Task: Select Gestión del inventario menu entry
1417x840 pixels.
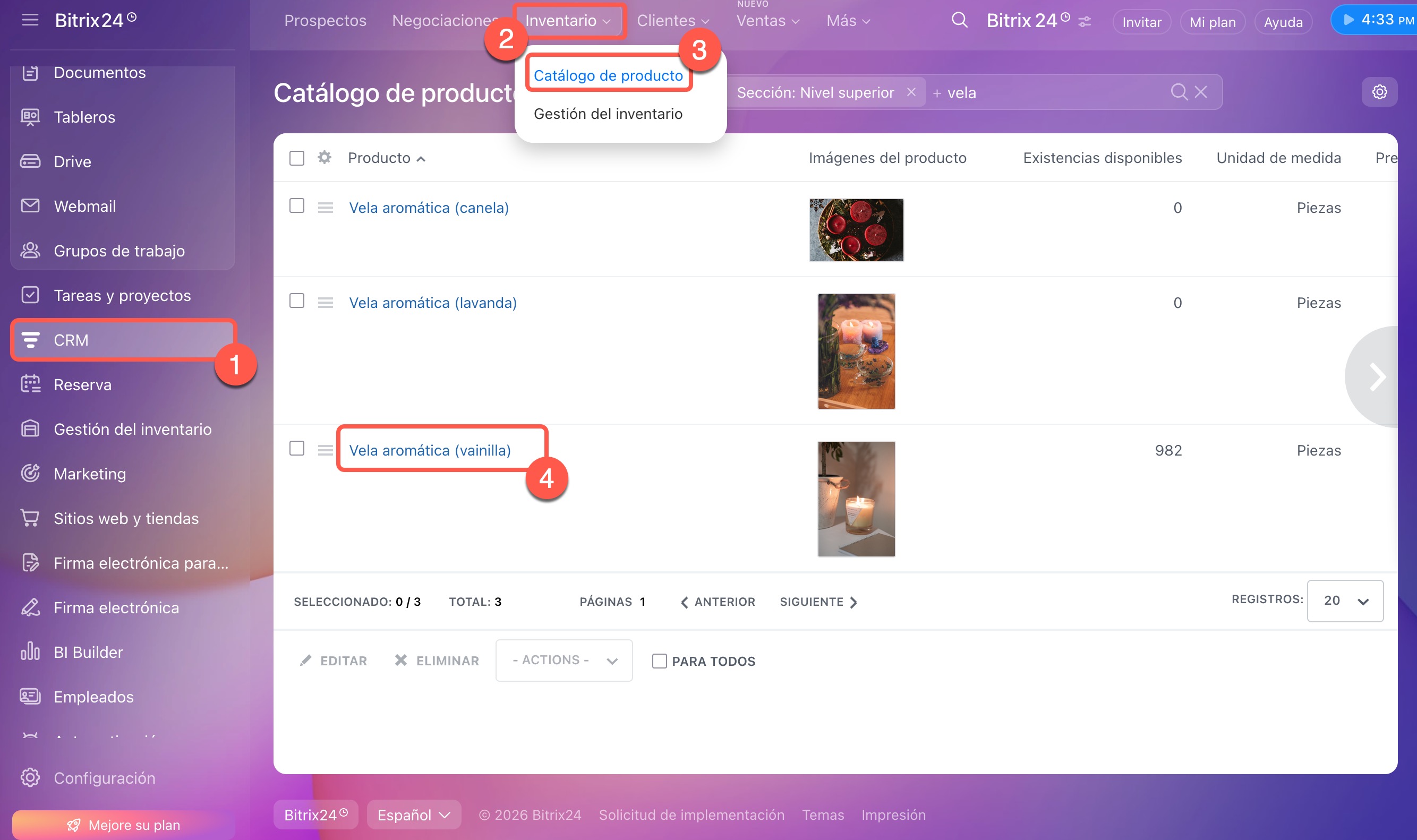Action: (608, 114)
